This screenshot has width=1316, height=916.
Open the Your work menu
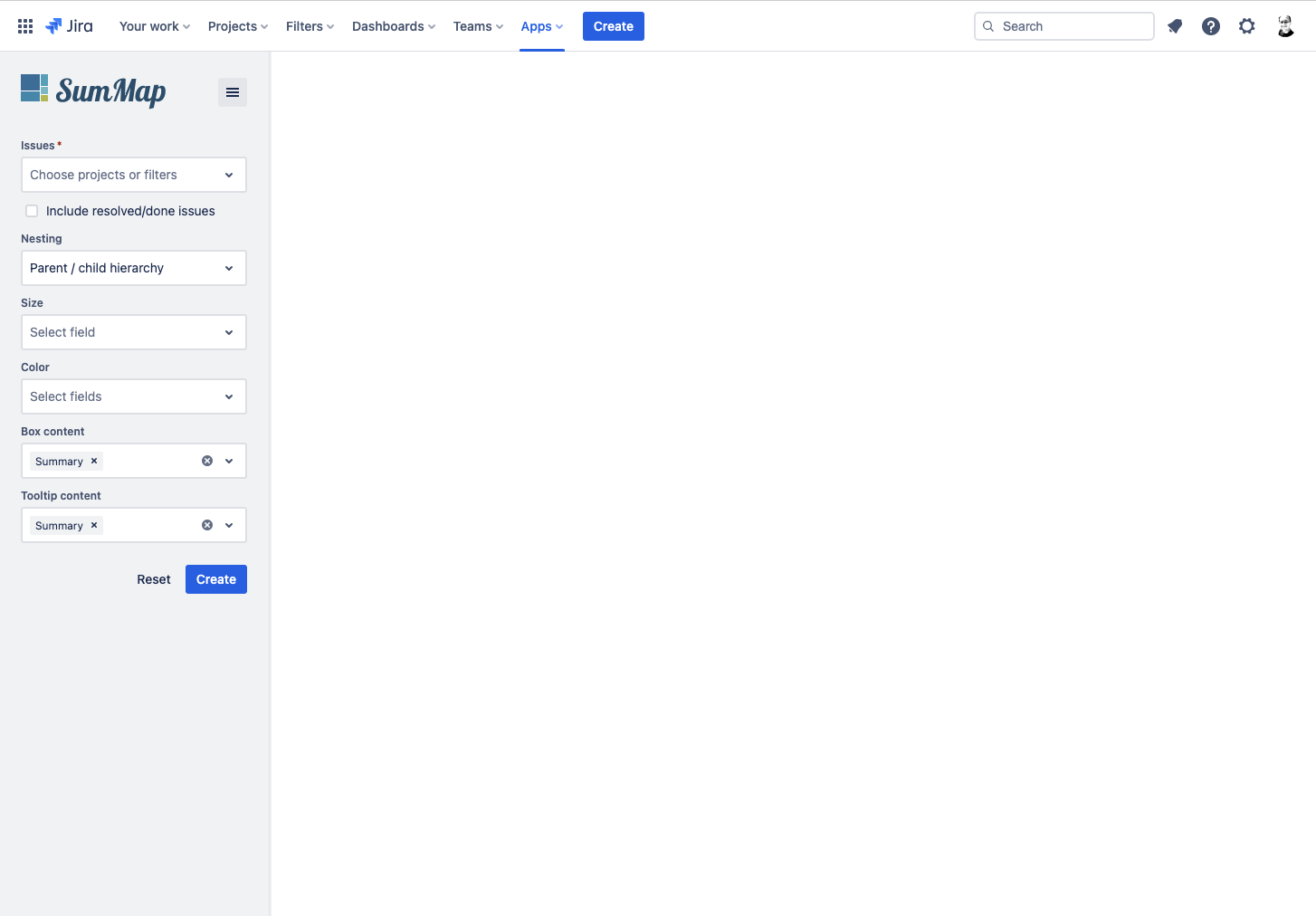click(155, 26)
